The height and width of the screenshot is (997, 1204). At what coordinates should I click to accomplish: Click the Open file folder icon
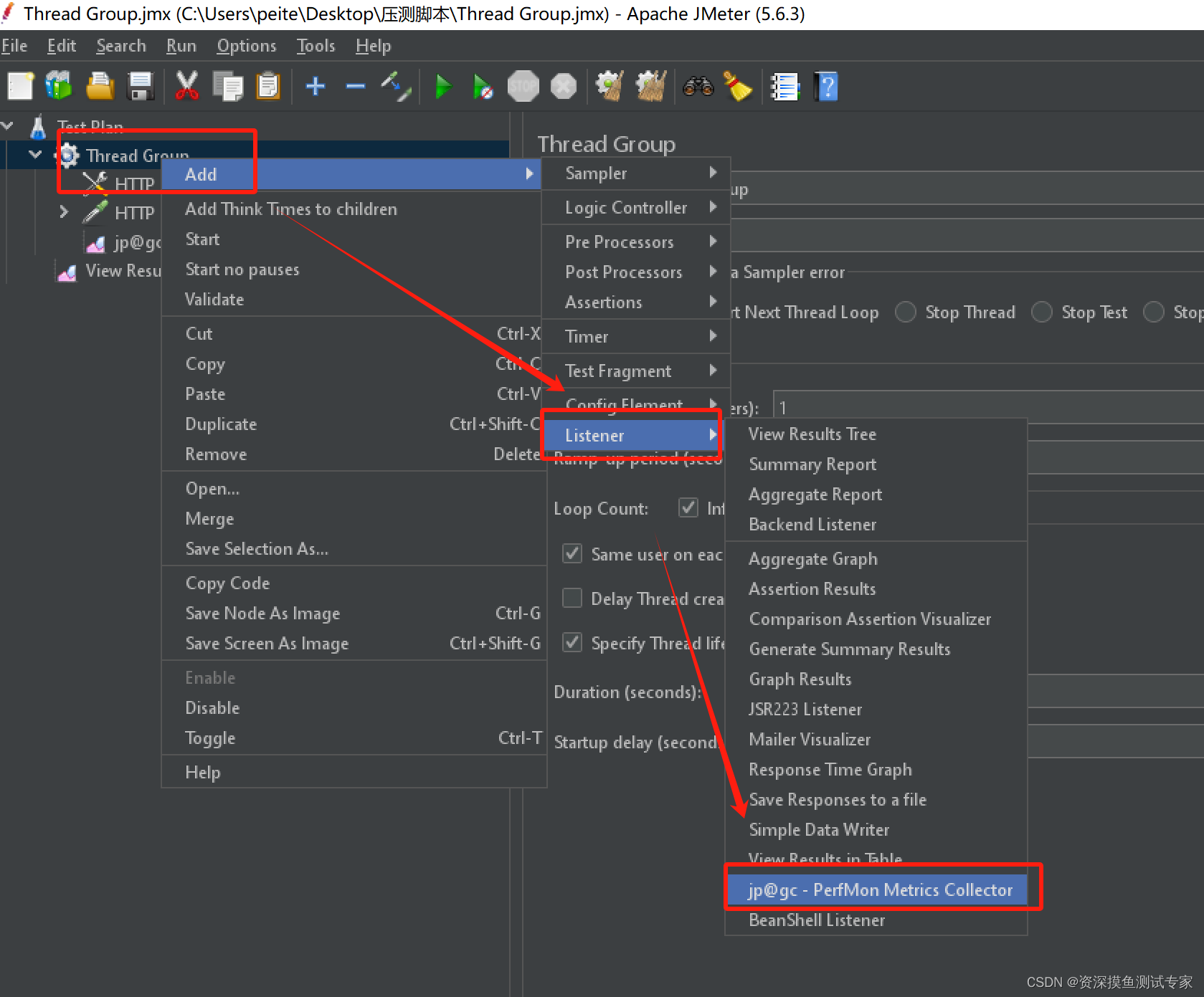(100, 87)
